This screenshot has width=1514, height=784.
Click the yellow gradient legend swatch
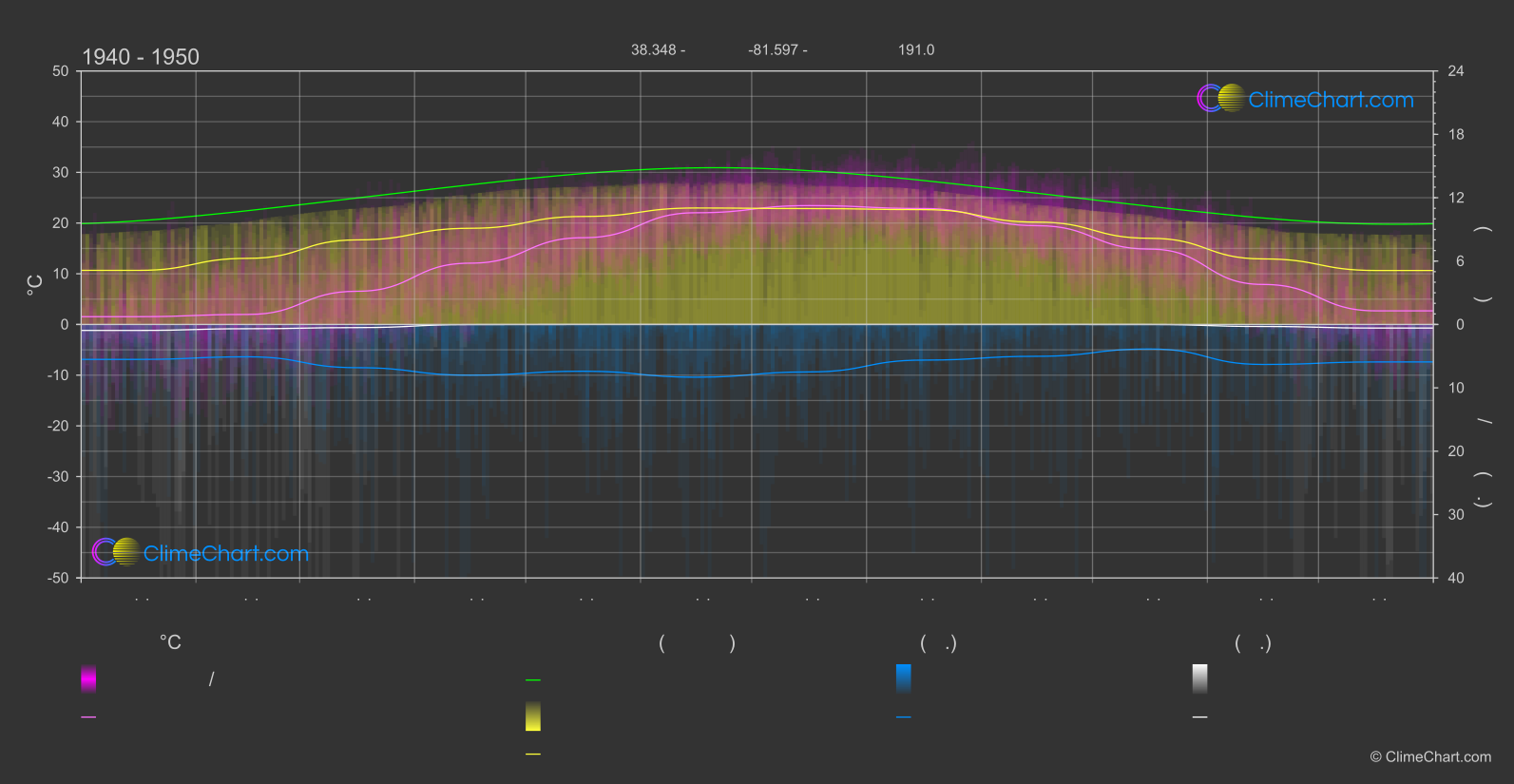(533, 717)
